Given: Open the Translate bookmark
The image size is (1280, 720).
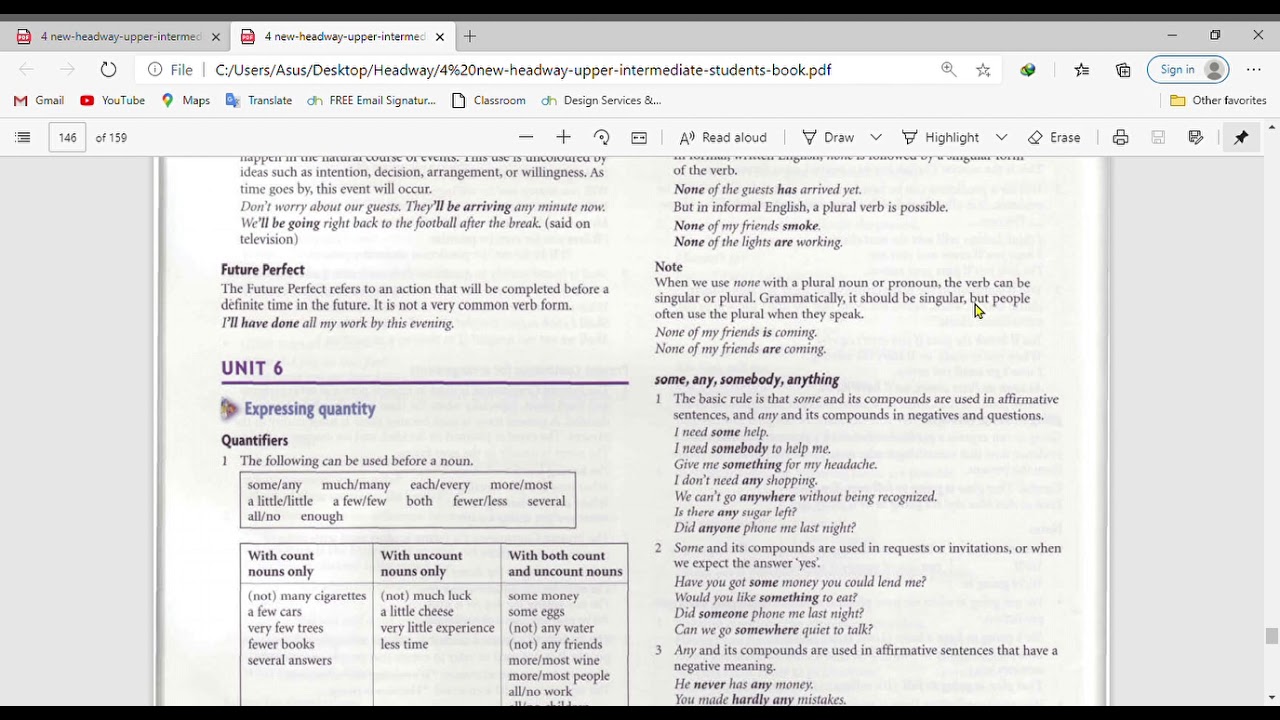Looking at the screenshot, I should [259, 100].
